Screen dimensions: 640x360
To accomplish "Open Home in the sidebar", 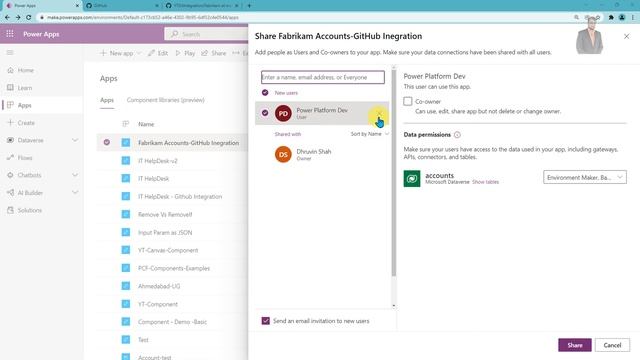I will point(26,70).
